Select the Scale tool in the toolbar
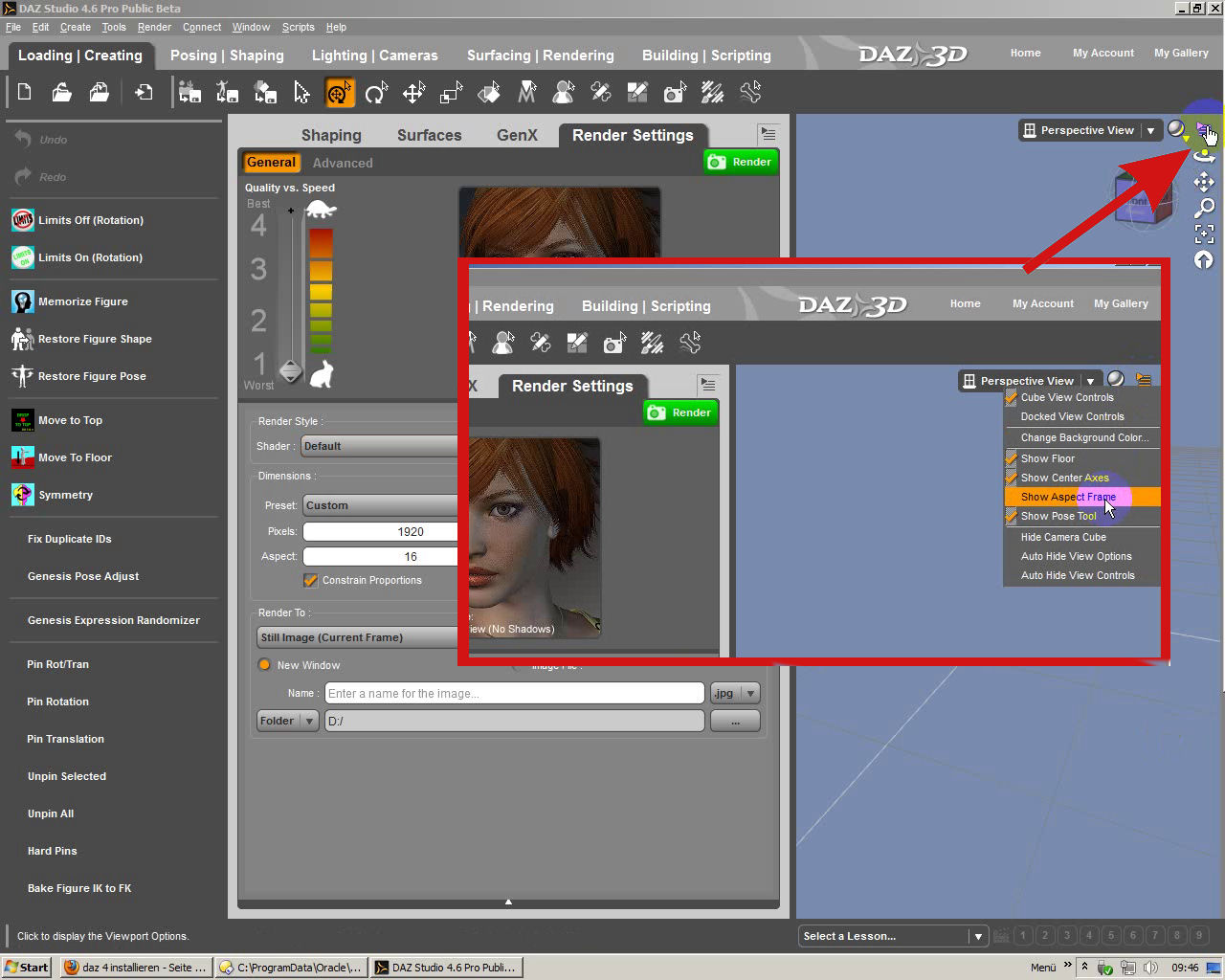Viewport: 1225px width, 980px height. (451, 92)
